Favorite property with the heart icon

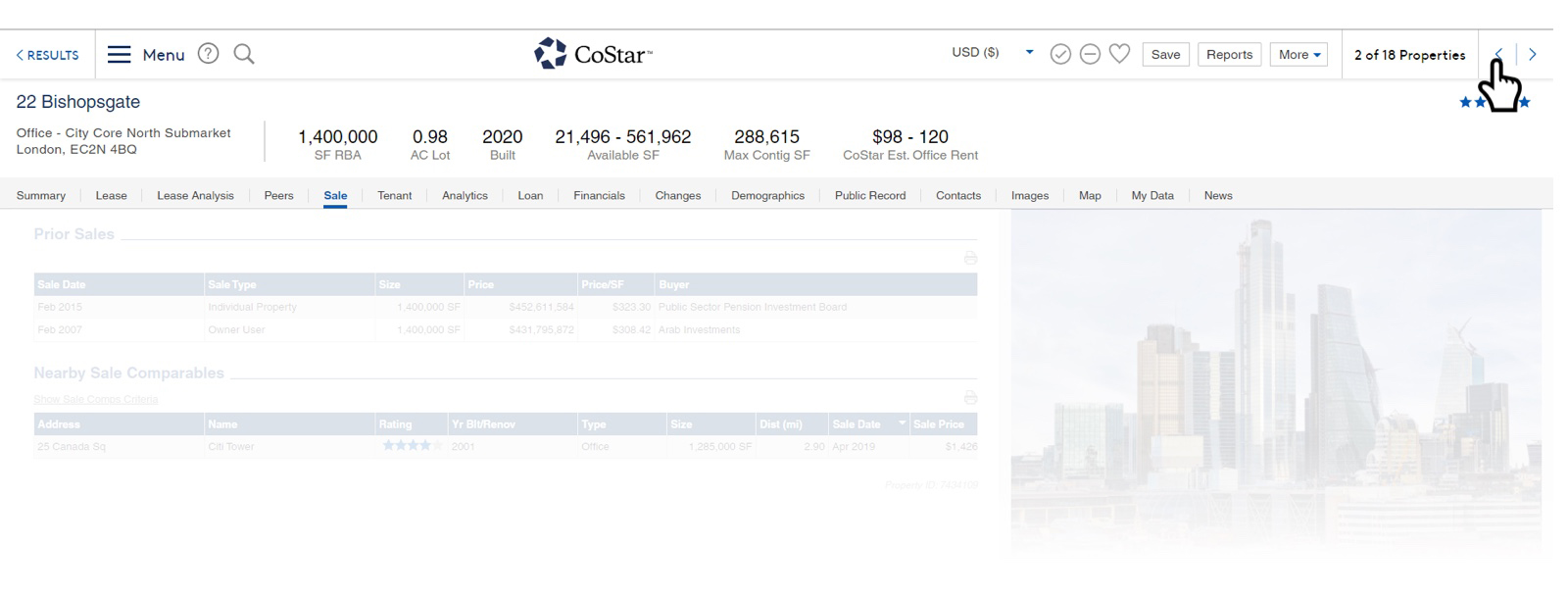point(1119,54)
